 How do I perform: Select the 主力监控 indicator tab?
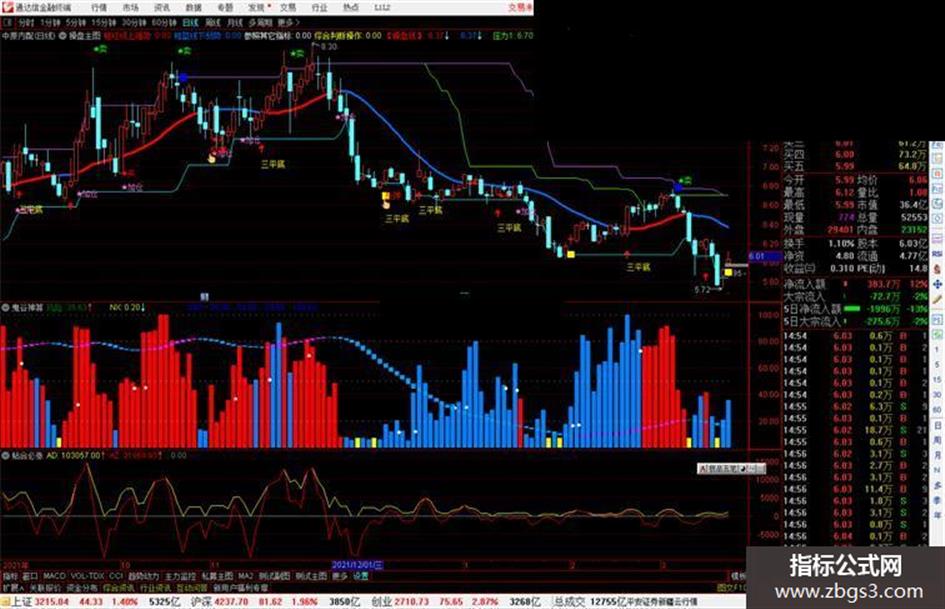tap(180, 576)
